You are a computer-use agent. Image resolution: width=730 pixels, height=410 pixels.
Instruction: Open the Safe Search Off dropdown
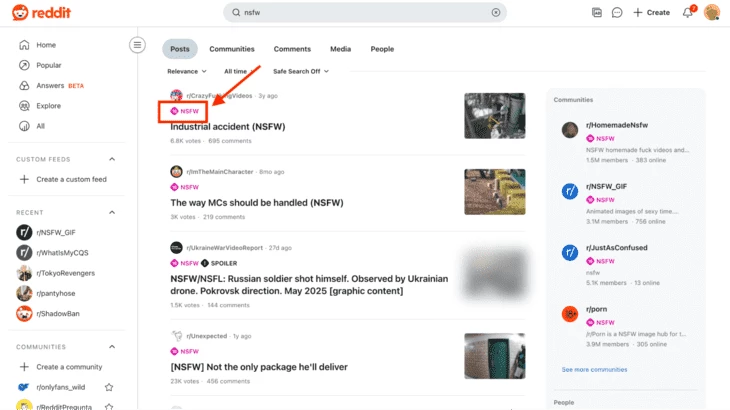301,71
